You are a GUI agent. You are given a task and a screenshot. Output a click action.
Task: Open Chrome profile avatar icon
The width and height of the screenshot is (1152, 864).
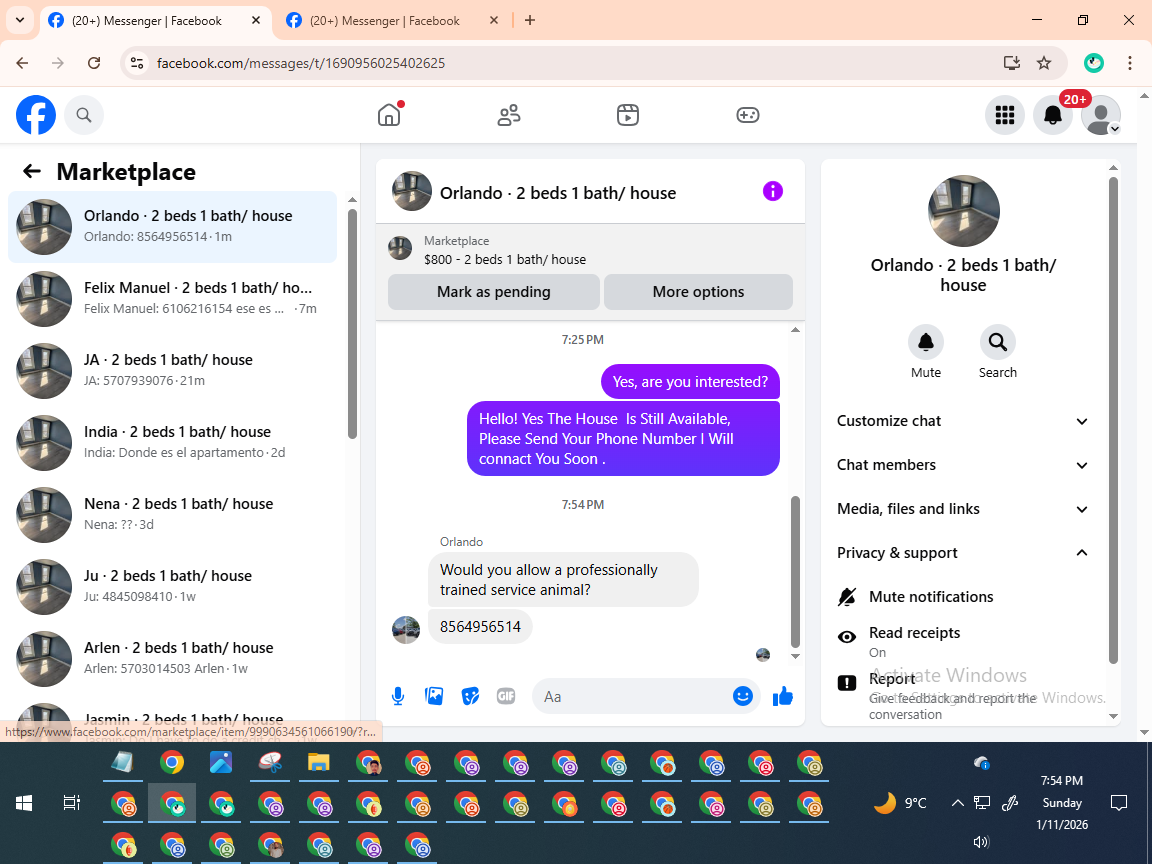[x=1094, y=63]
